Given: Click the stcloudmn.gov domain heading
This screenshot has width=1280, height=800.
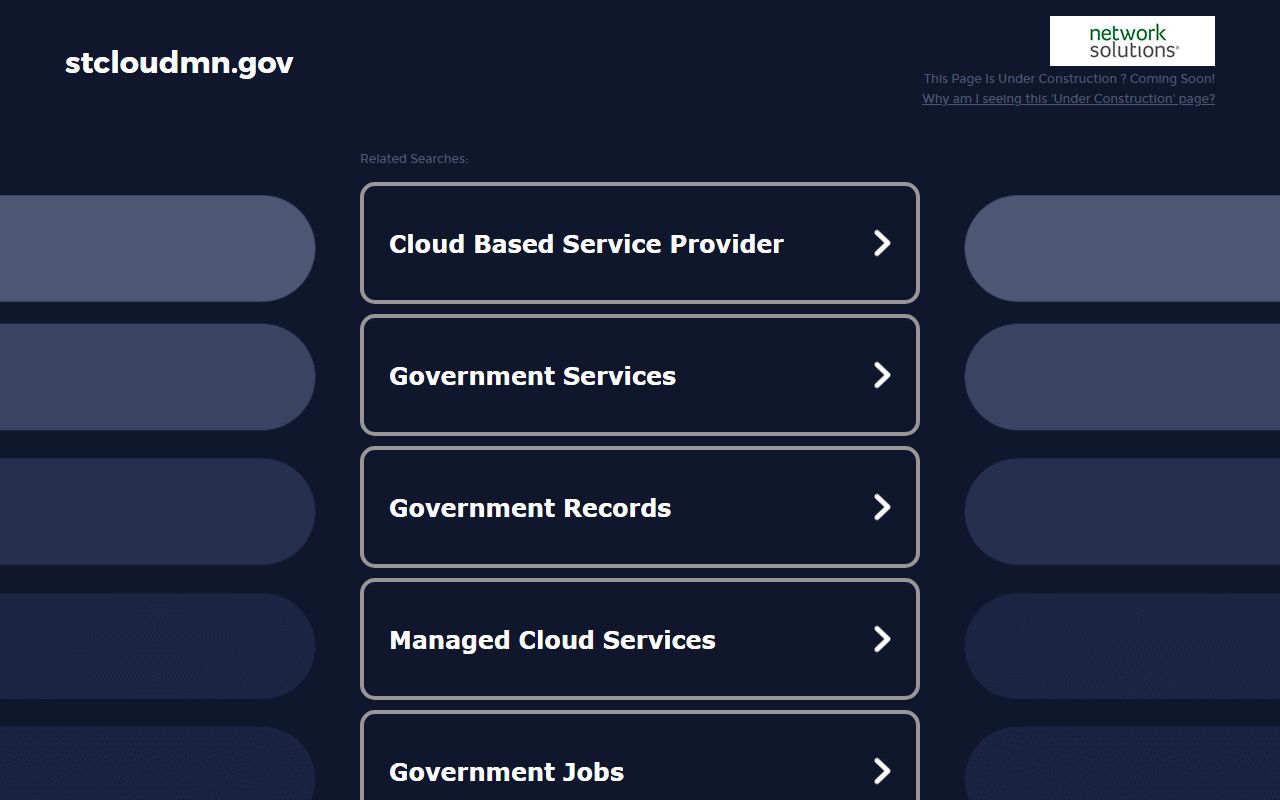Looking at the screenshot, I should pos(179,63).
